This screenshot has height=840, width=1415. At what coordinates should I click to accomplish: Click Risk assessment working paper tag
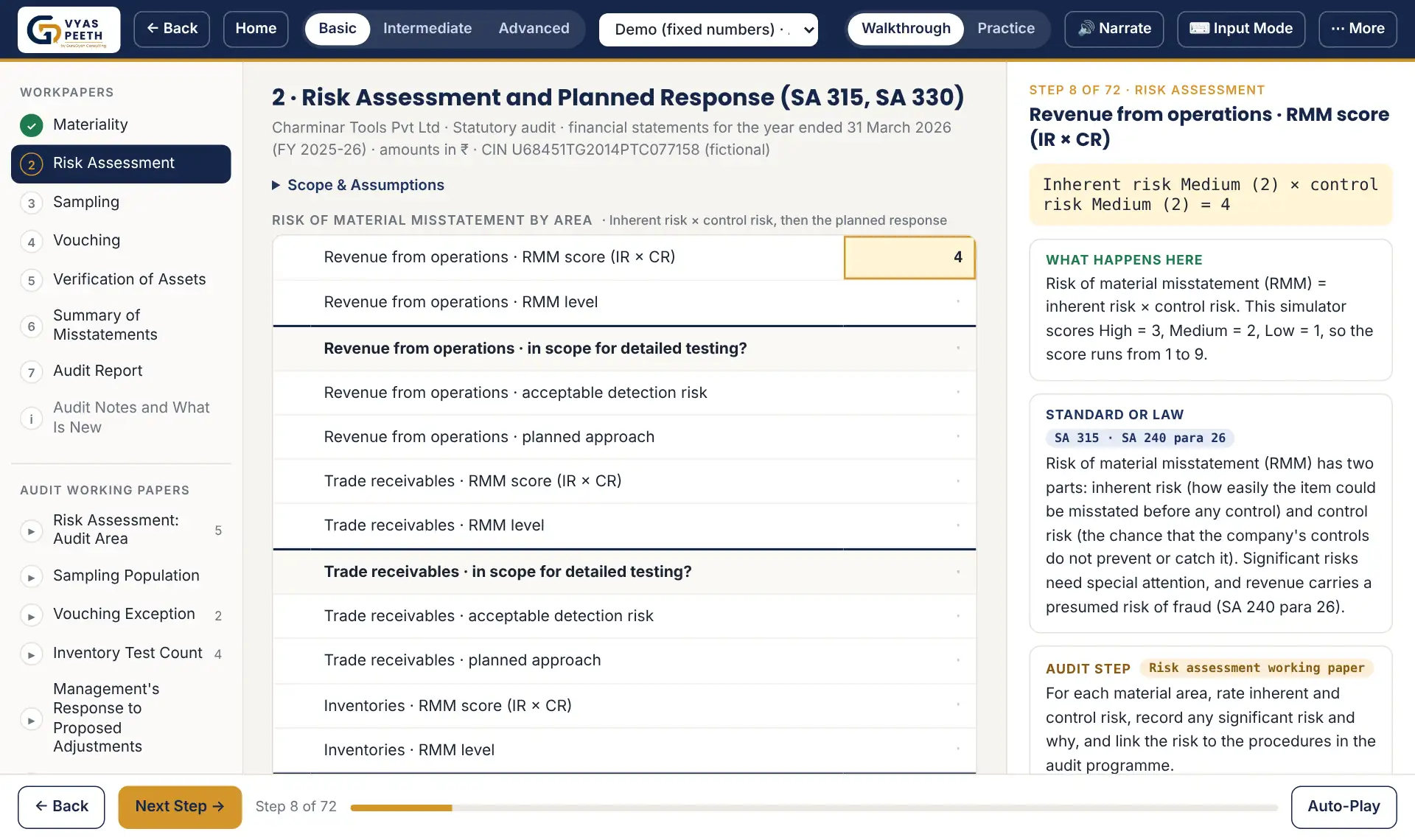pos(1257,668)
